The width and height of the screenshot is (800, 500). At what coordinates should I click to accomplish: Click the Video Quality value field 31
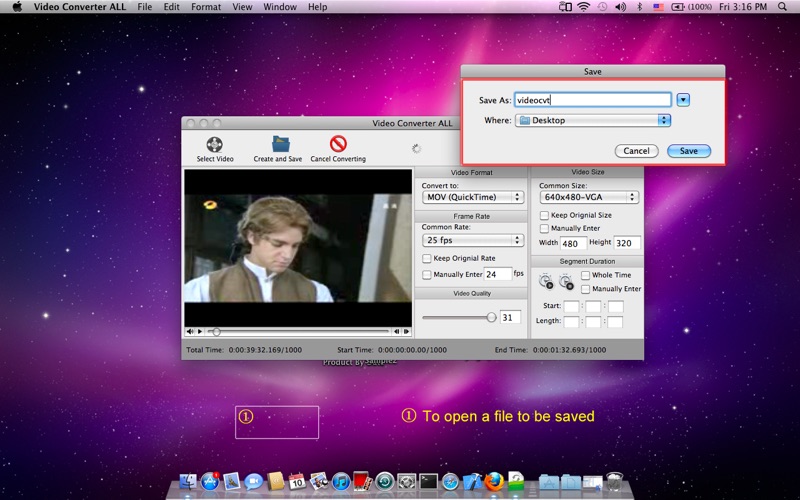510,317
